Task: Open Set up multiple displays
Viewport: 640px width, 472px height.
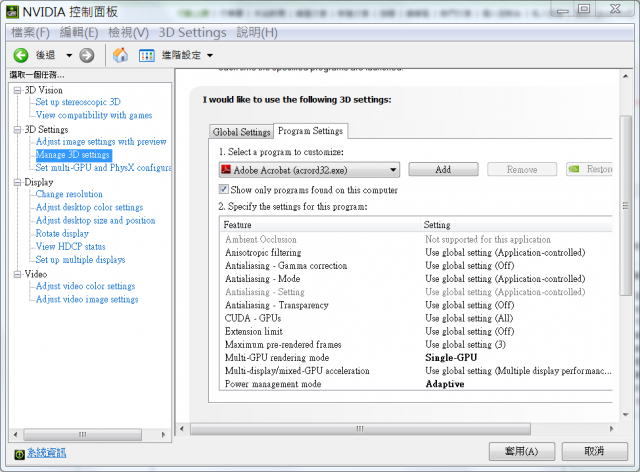Action: 80,260
